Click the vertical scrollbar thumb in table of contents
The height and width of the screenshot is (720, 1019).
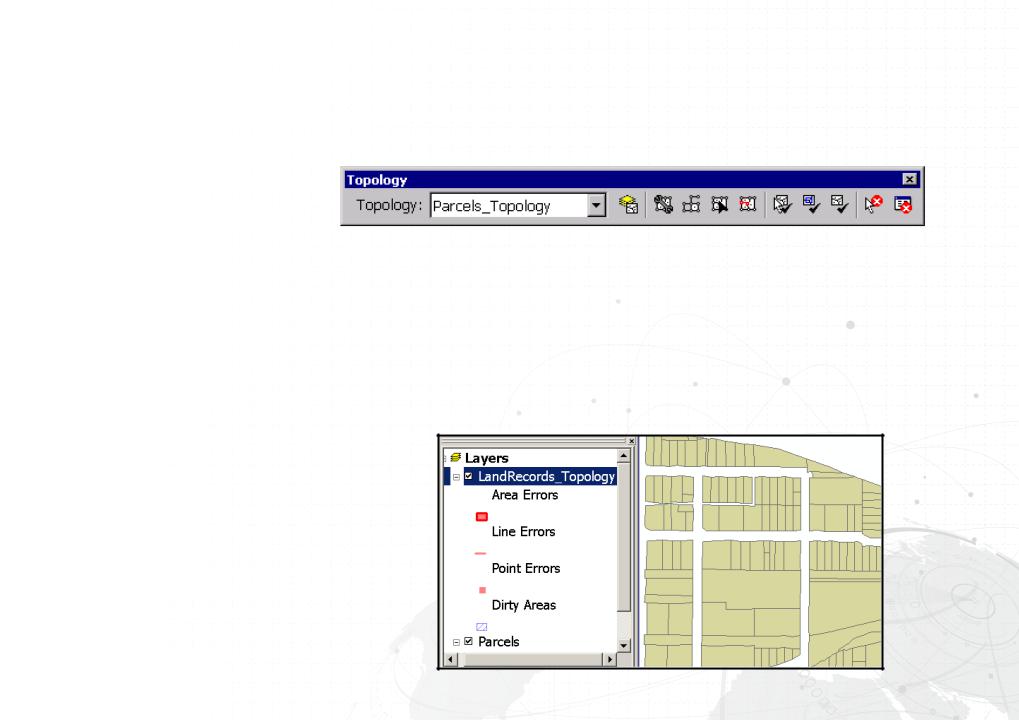[x=624, y=537]
